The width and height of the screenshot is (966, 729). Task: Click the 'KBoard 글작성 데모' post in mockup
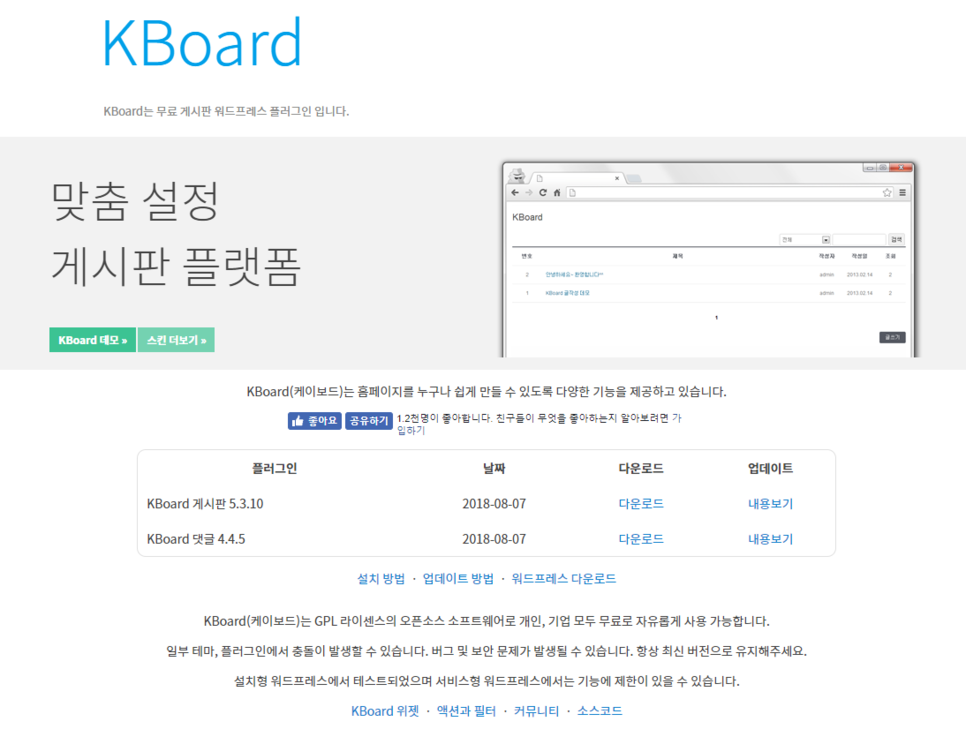pyautogui.click(x=567, y=293)
